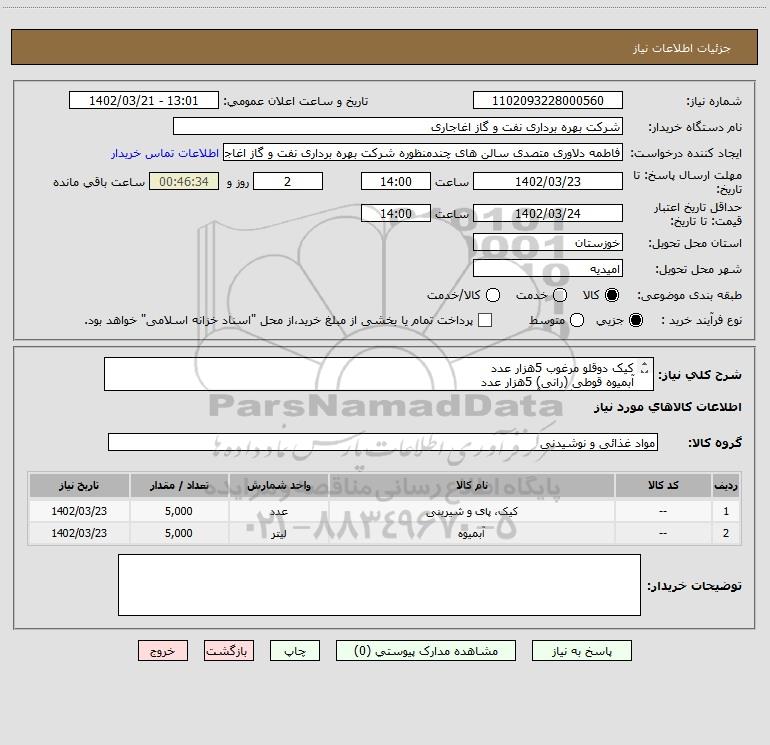This screenshot has width=770, height=745.
Task: Click the عدد unit cell
Action: click(278, 511)
